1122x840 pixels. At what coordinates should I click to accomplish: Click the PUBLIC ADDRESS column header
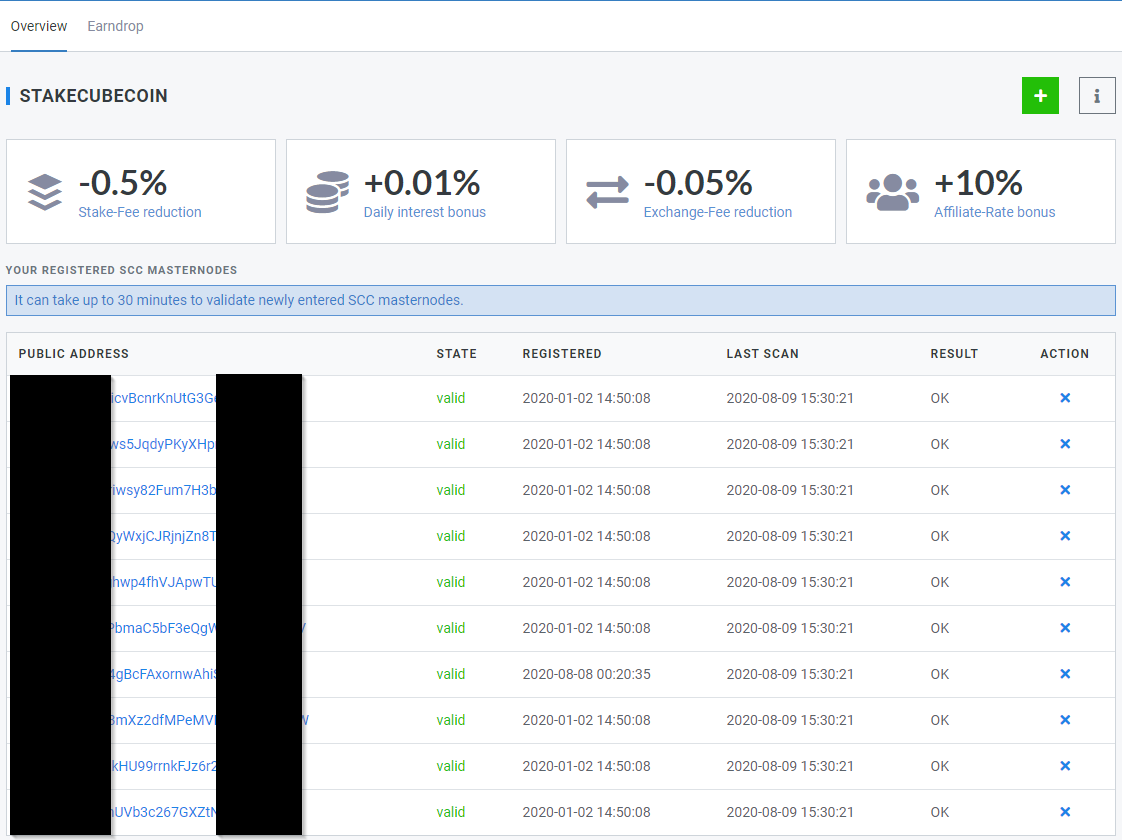point(74,353)
